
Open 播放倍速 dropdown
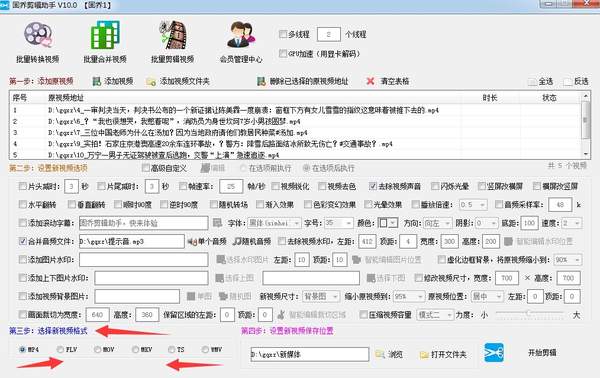pos(473,205)
